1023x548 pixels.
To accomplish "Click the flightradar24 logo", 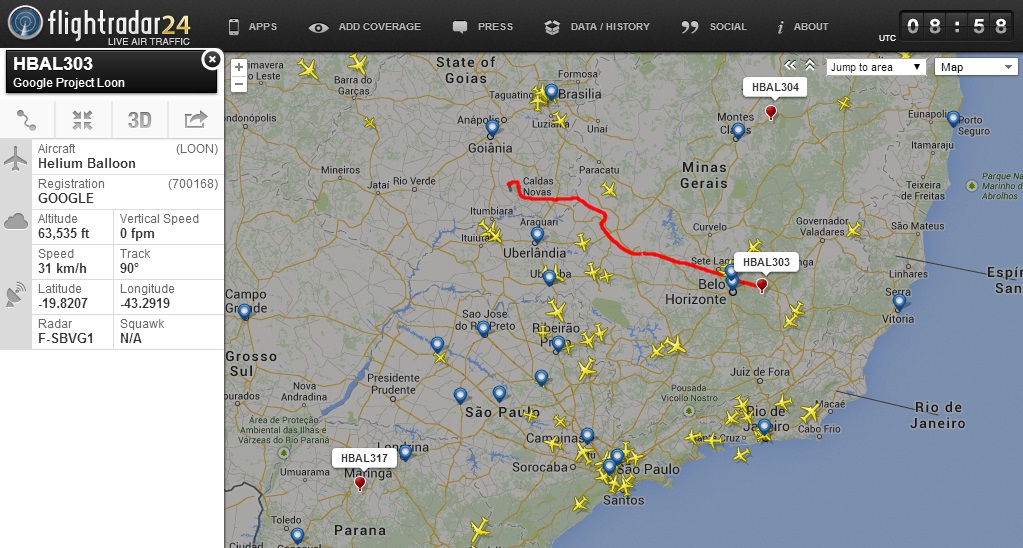I will [99, 25].
